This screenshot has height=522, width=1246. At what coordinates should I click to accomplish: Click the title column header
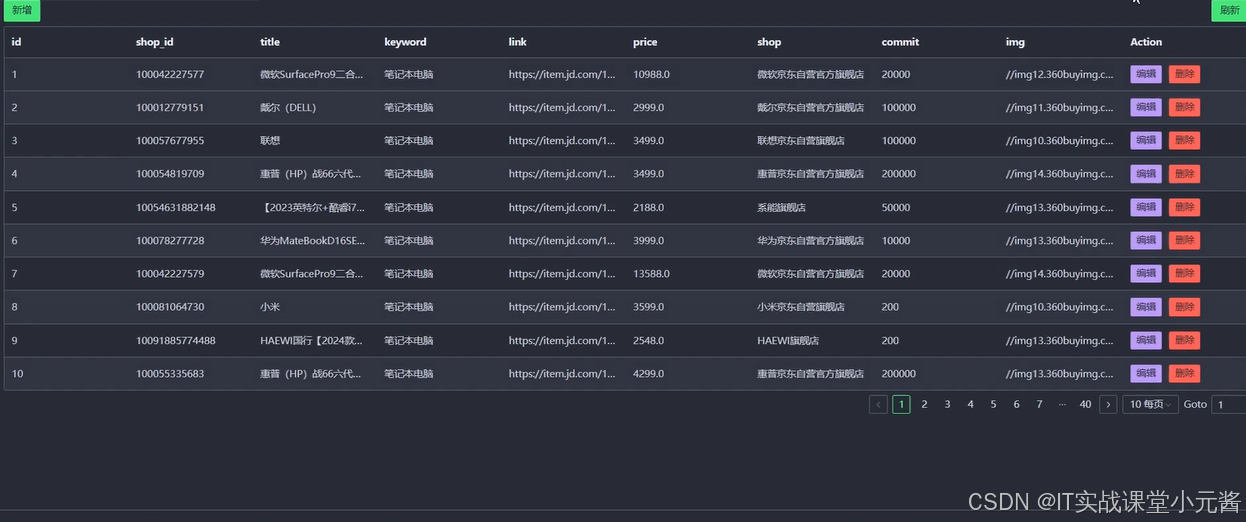[x=270, y=42]
